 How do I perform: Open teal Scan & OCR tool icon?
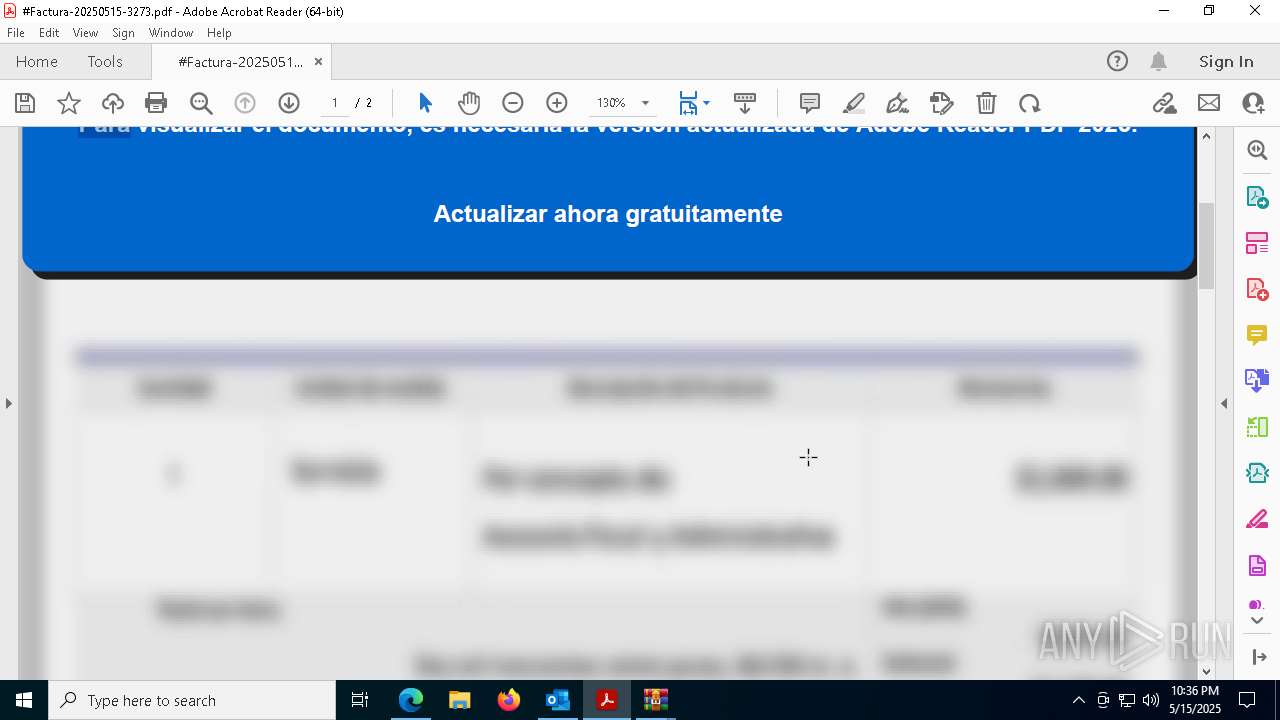[x=1257, y=473]
